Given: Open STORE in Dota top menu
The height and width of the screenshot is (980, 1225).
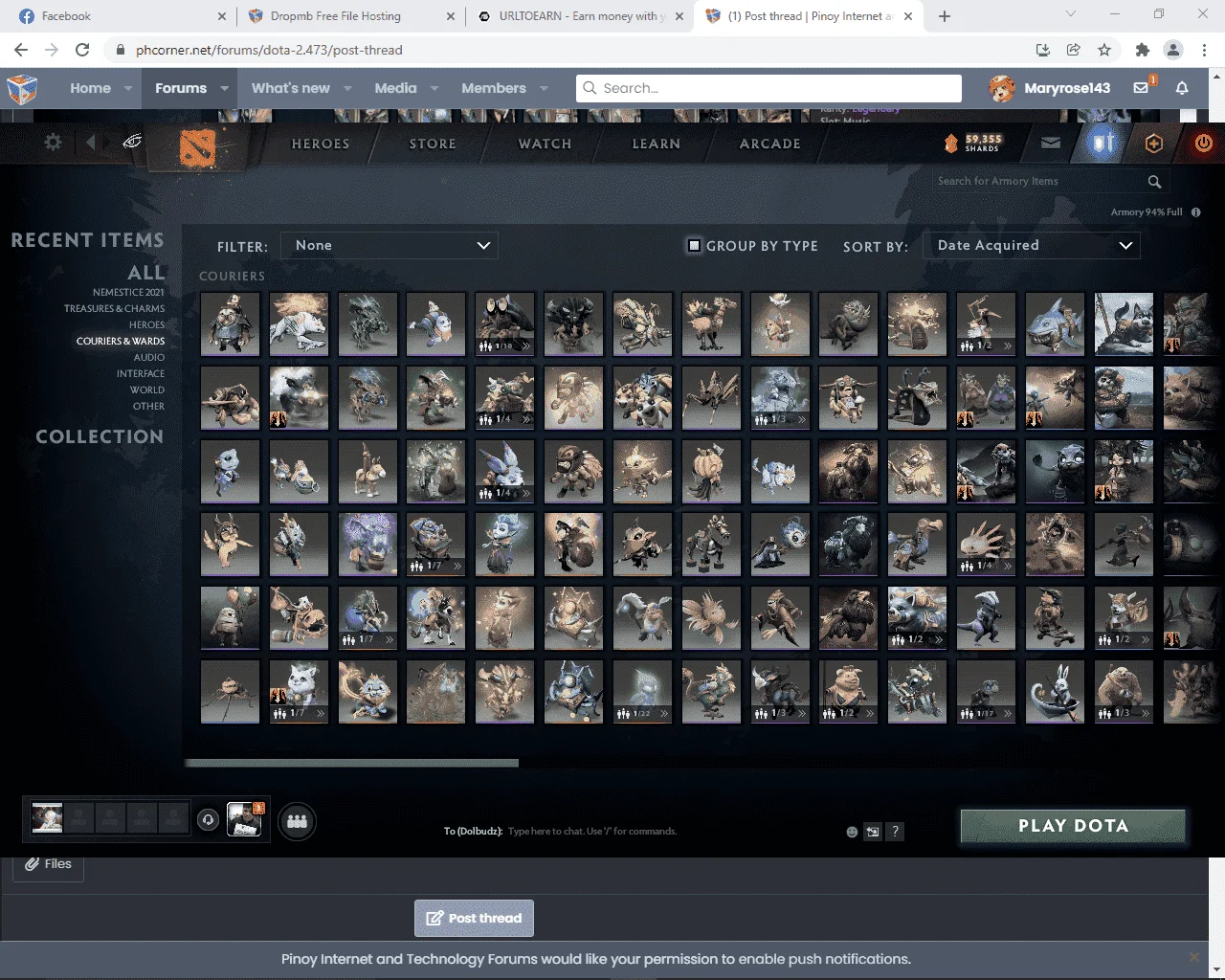Looking at the screenshot, I should 433,144.
